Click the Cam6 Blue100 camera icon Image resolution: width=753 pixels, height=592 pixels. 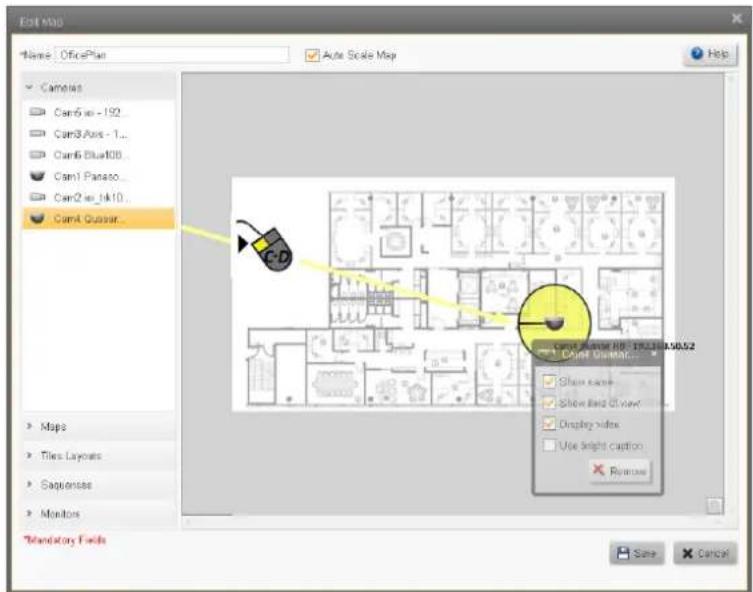(x=37, y=155)
